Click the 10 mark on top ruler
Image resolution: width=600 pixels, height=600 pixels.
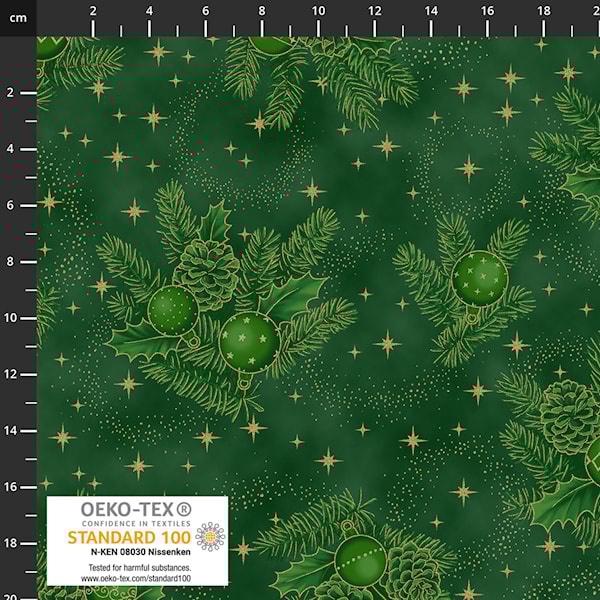318,11
